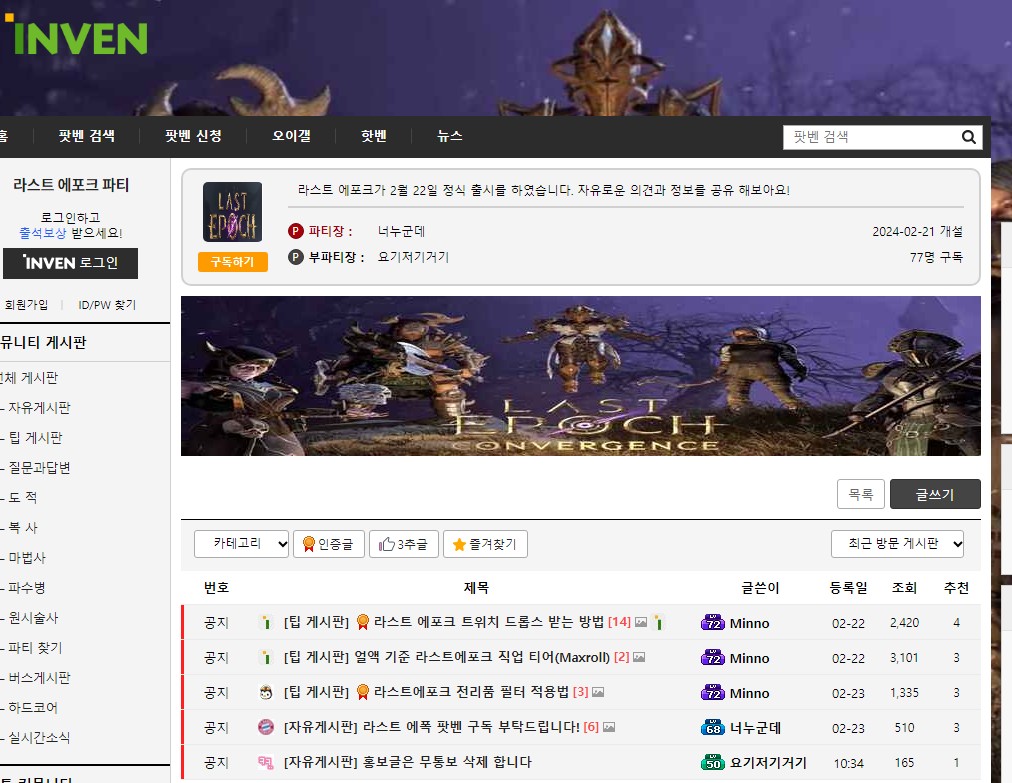Click party leader name 너누군데 in info box
The height and width of the screenshot is (783, 1012).
click(x=401, y=231)
